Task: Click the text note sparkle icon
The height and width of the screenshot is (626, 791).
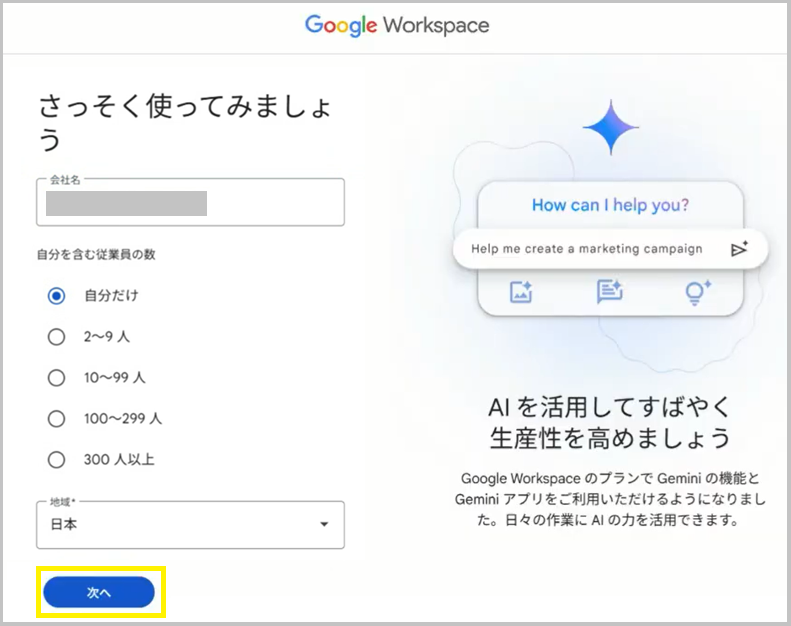Action: (609, 292)
